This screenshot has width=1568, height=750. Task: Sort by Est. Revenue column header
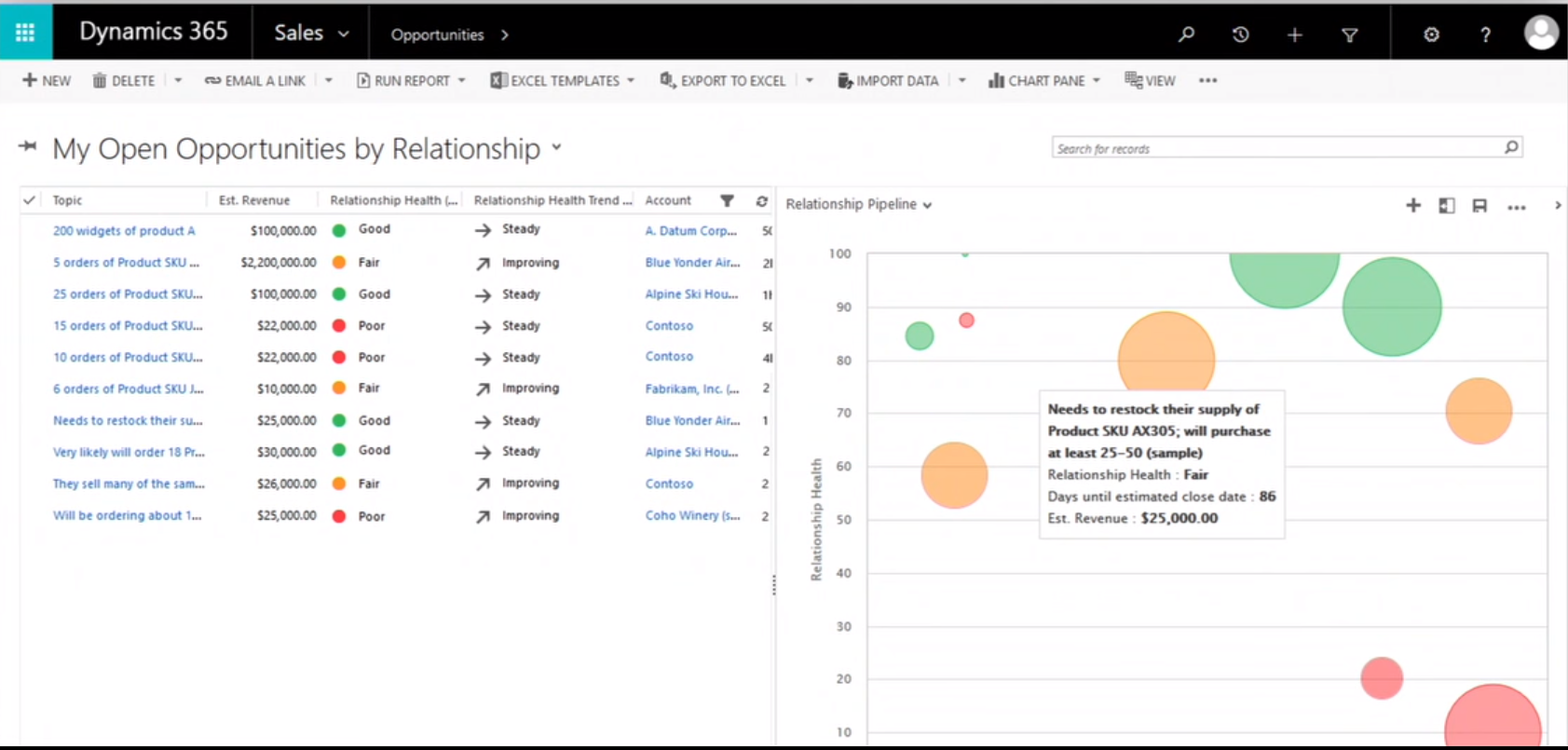[254, 200]
